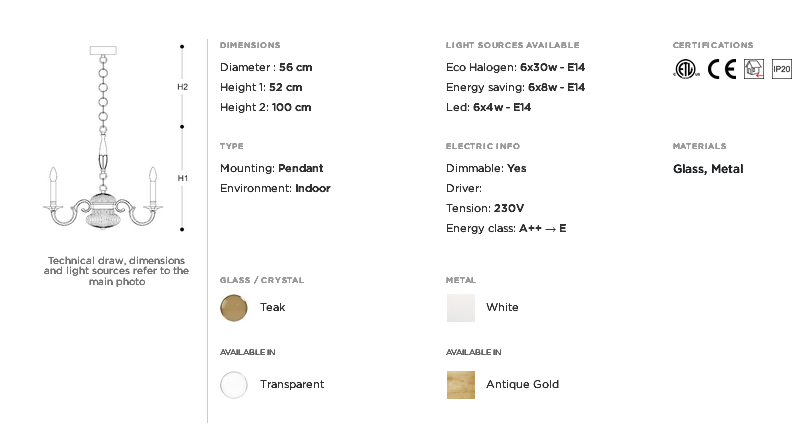Click the White metal label text
Viewport: 805px width, 426px height.
click(x=502, y=307)
